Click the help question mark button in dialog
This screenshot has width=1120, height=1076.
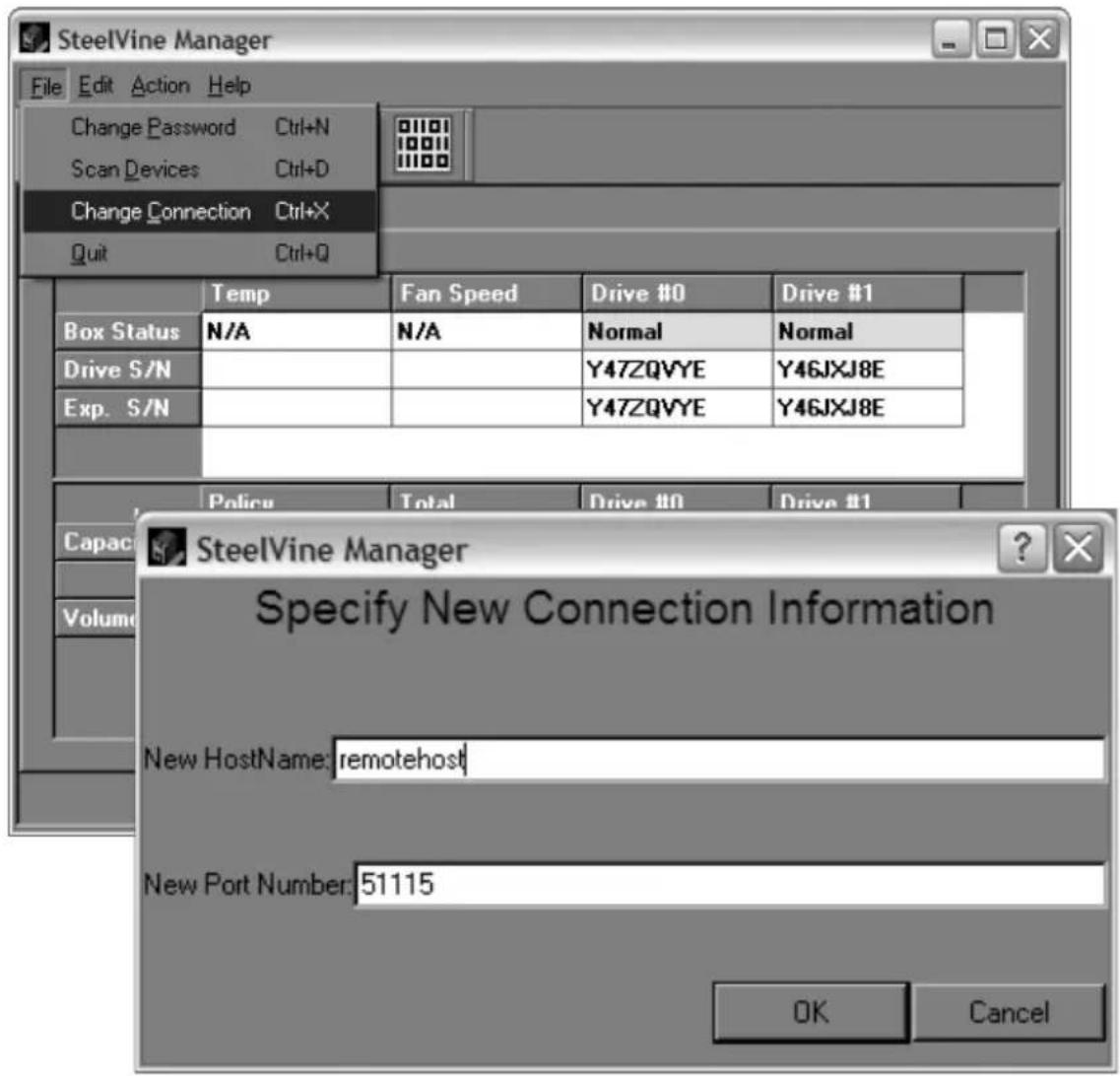coord(1022,548)
